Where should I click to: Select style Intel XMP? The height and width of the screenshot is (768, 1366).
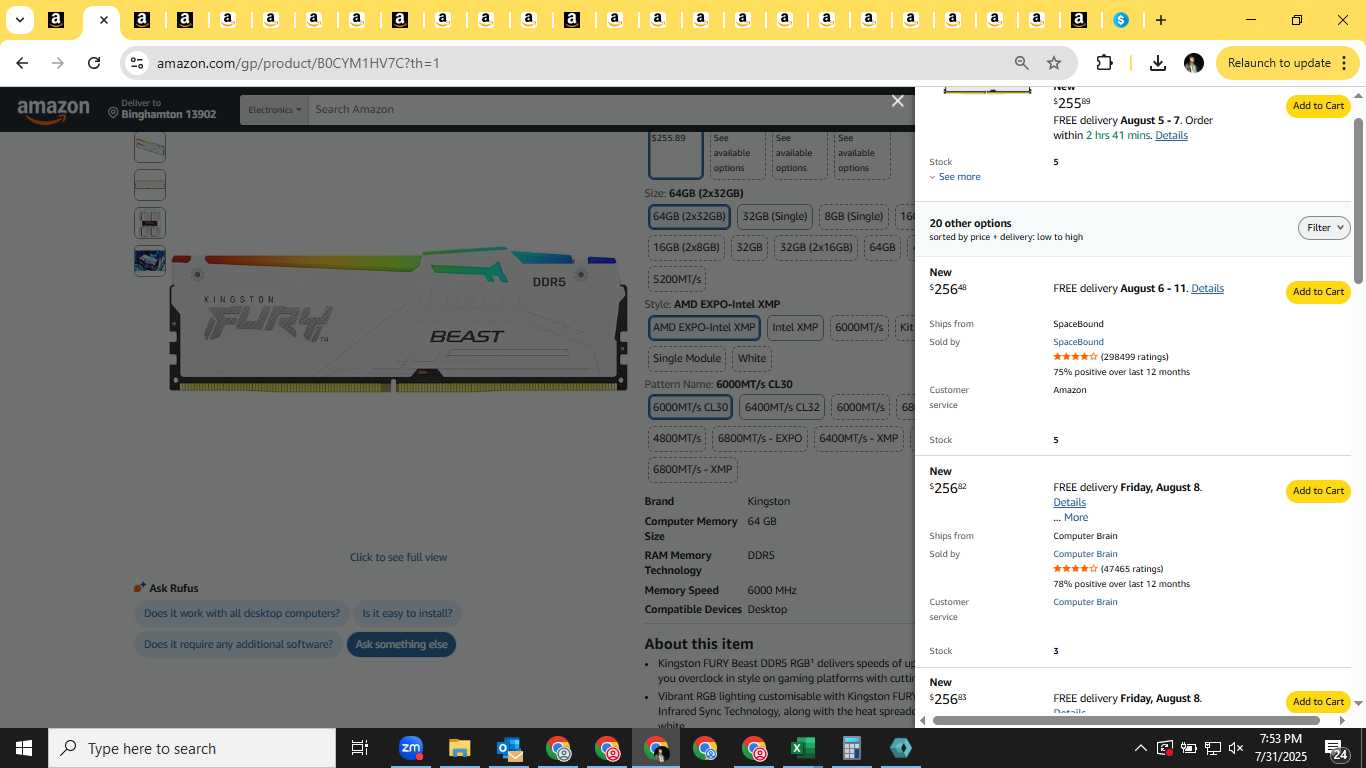(795, 328)
